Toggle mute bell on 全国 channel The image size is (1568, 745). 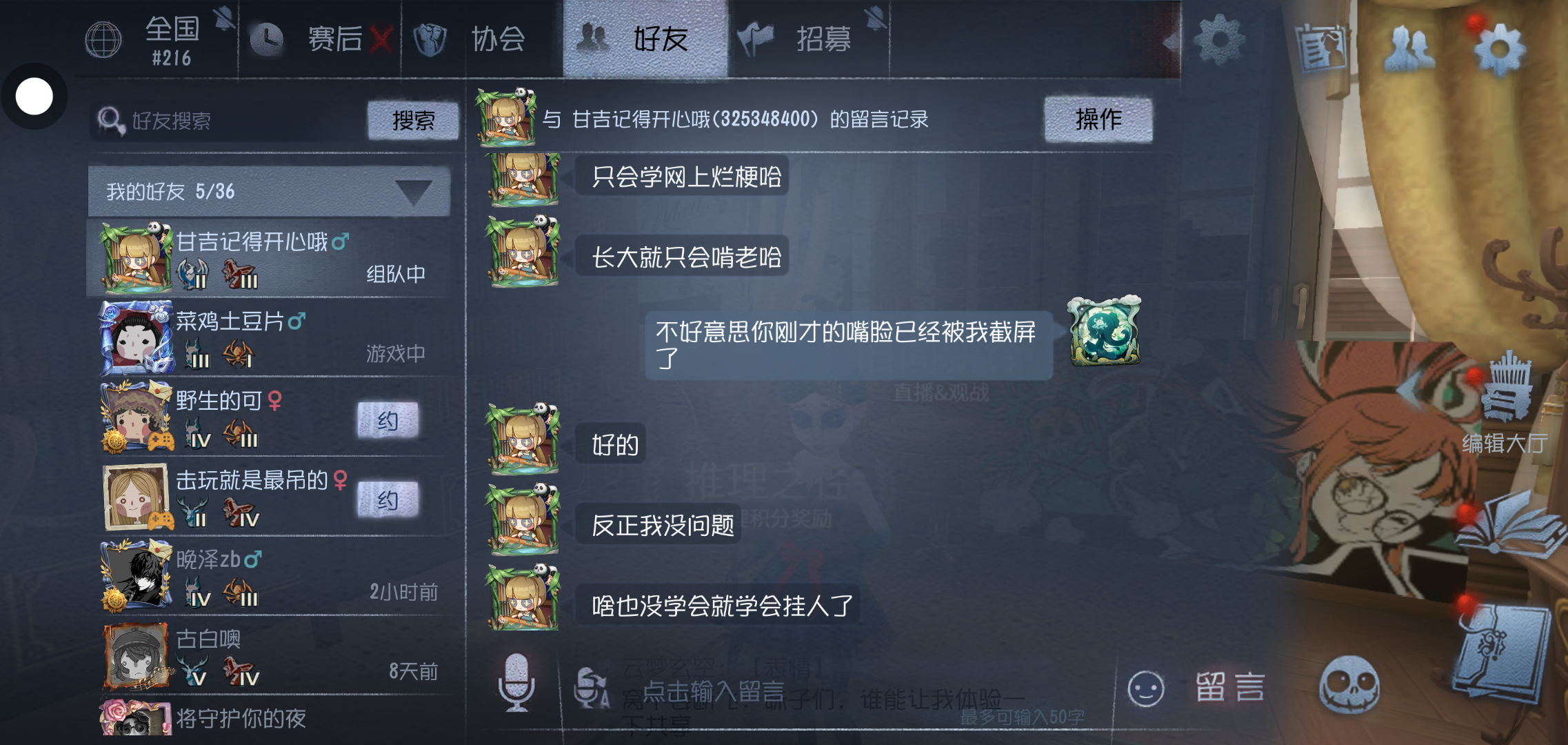coord(224,18)
